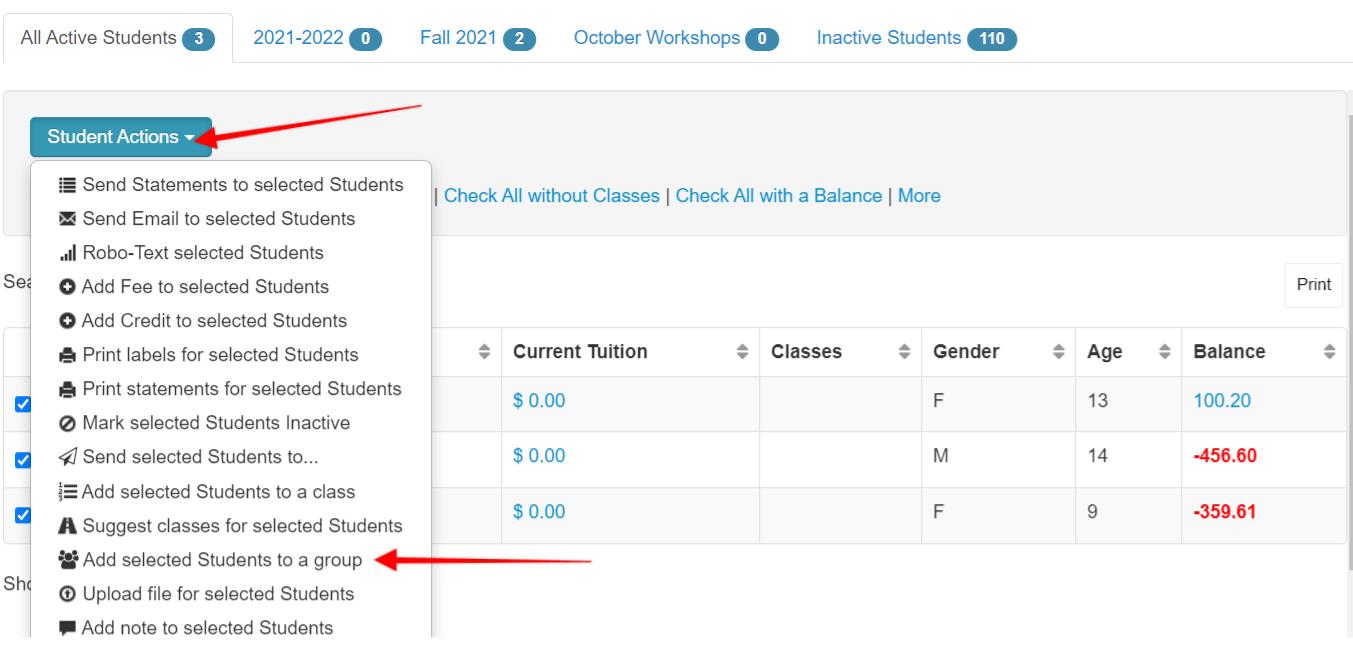1353x653 pixels.
Task: Open the Fall 2021 tab
Action: (x=478, y=38)
